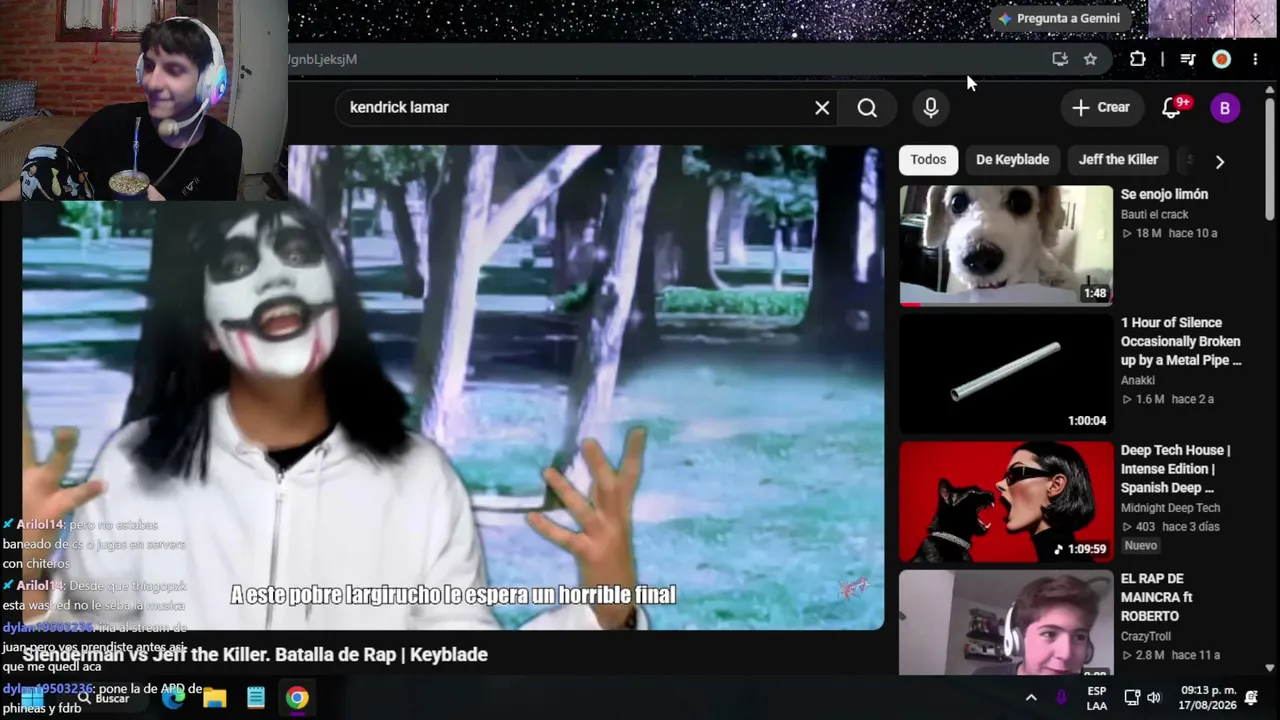Open Chrome media controls icon
1280x720 pixels.
pos(1188,59)
